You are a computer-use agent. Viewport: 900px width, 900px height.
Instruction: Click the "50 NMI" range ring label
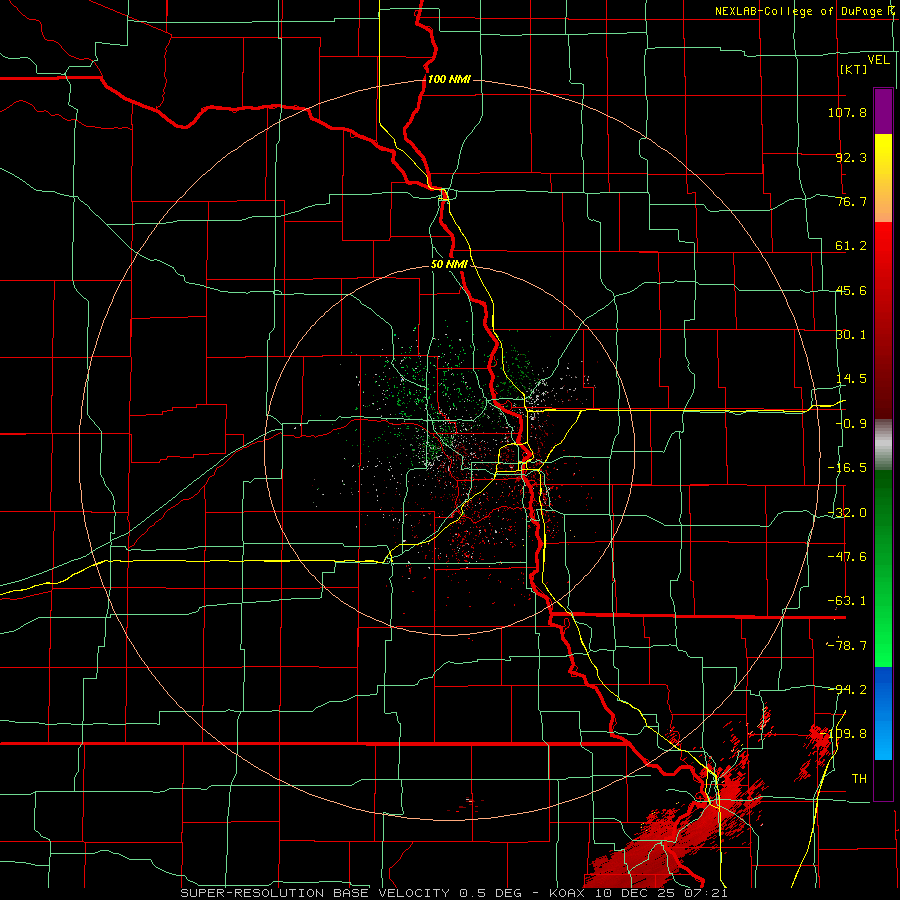[449, 265]
